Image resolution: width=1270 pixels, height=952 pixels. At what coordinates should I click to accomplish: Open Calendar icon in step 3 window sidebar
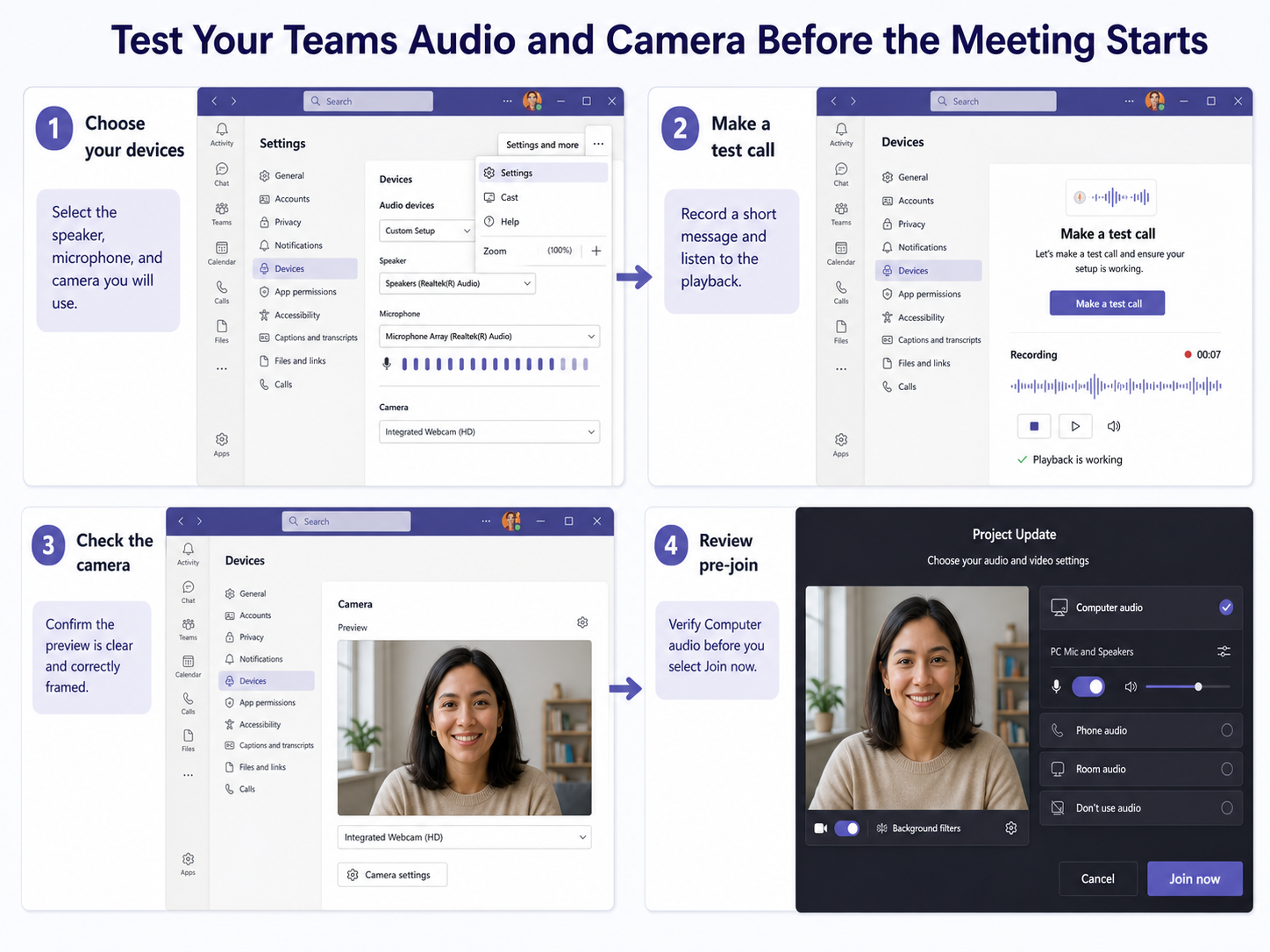coord(188,666)
